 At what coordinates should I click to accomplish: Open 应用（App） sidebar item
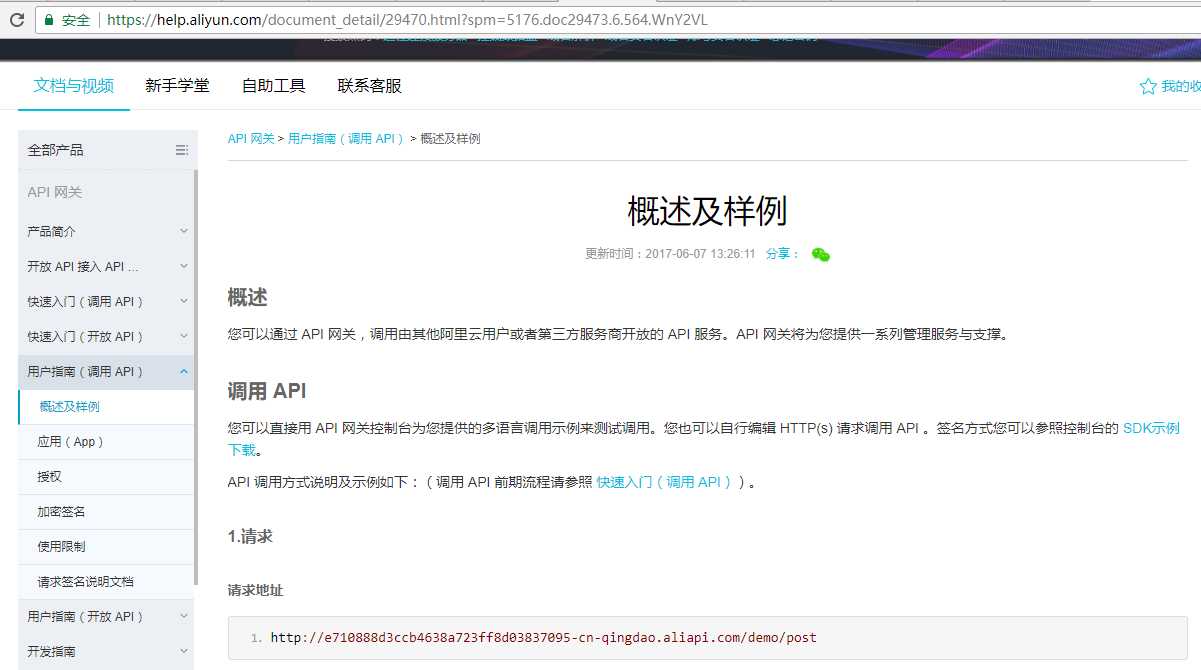click(106, 441)
